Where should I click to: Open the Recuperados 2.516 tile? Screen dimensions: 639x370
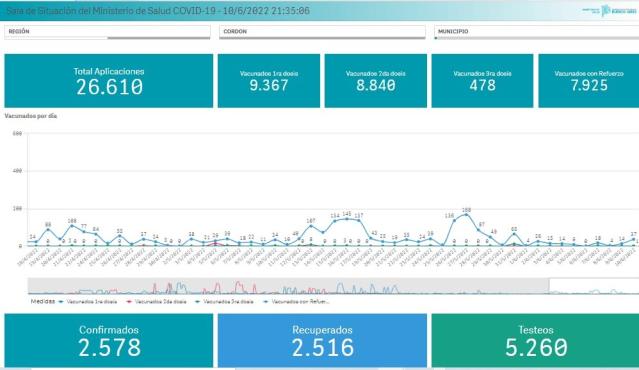[x=322, y=340]
